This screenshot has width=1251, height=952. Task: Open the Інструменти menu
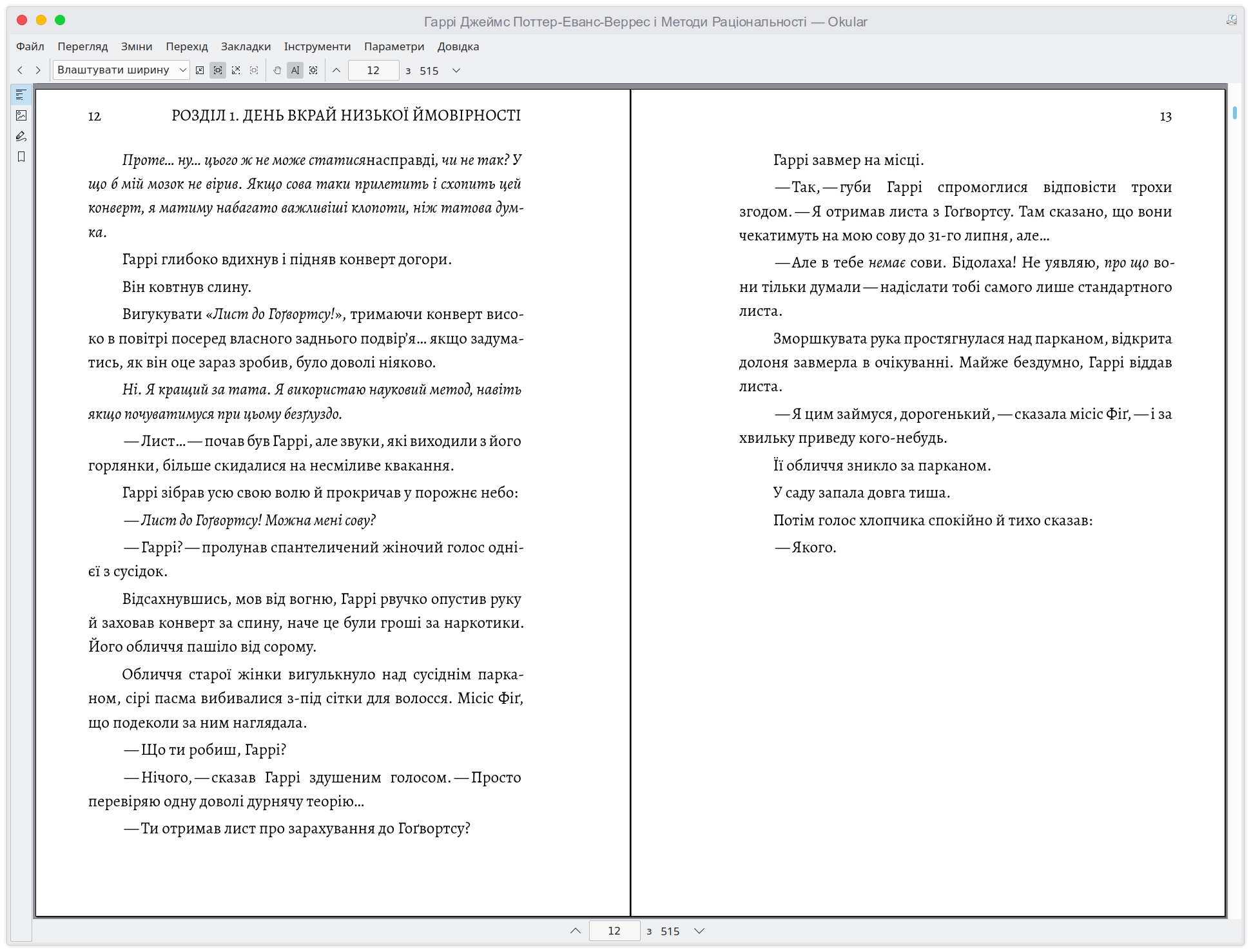(x=317, y=46)
